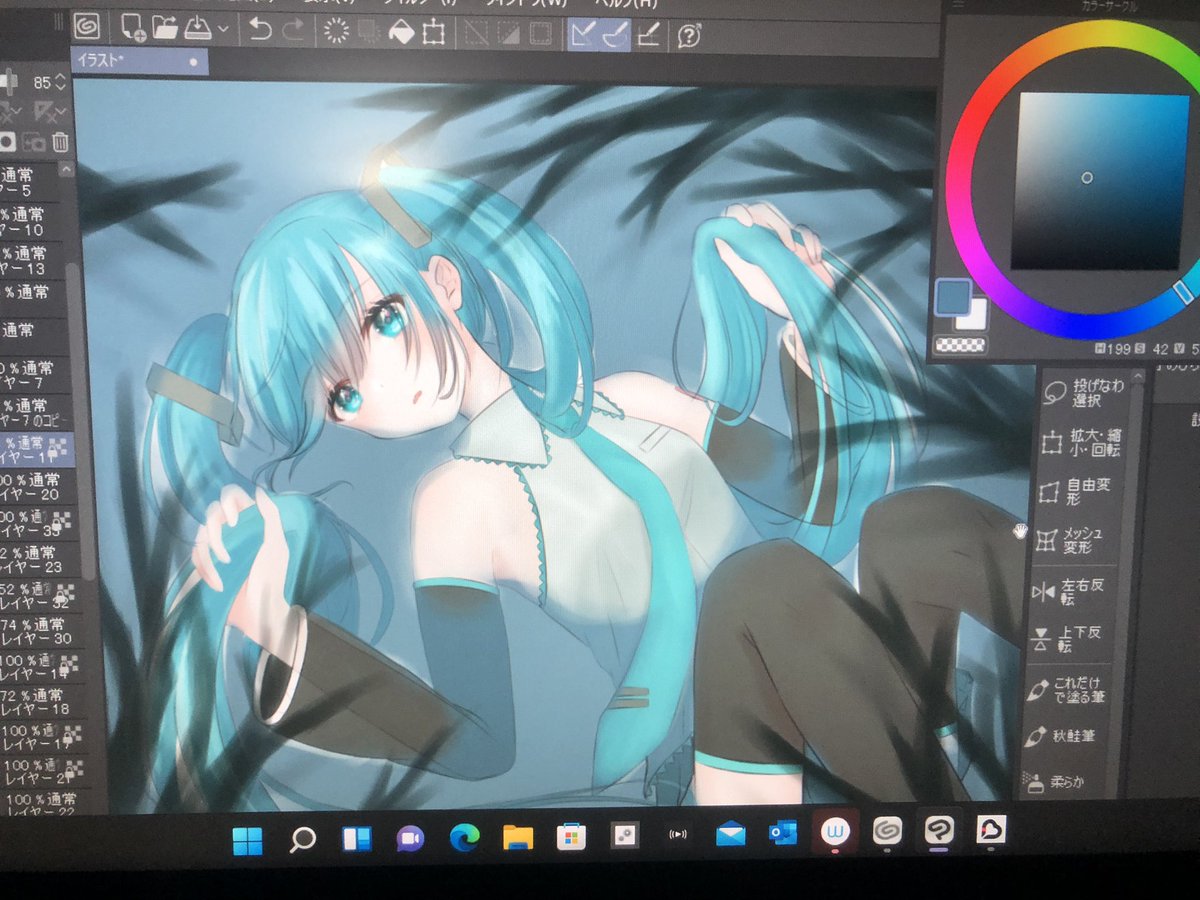
Task: Select the これだけで塗る筆 brush
Action: coord(1068,690)
